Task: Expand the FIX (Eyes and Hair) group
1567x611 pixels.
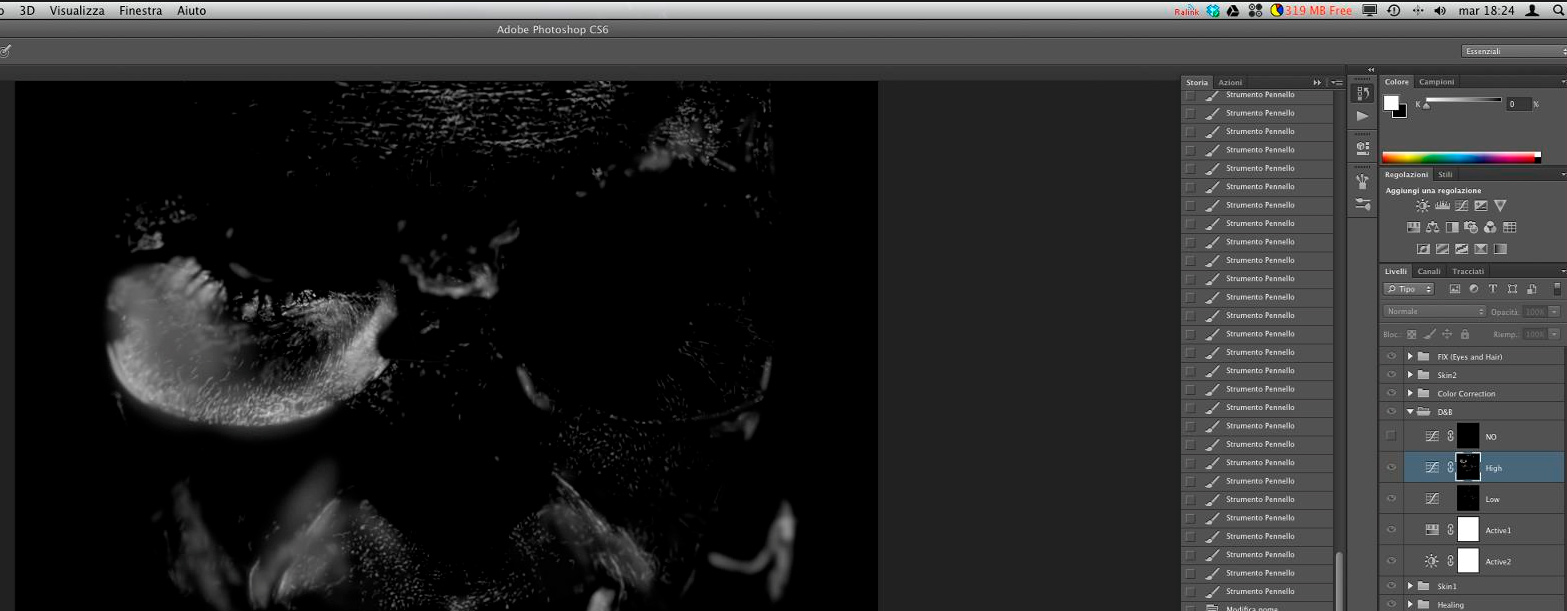Action: pos(1410,356)
